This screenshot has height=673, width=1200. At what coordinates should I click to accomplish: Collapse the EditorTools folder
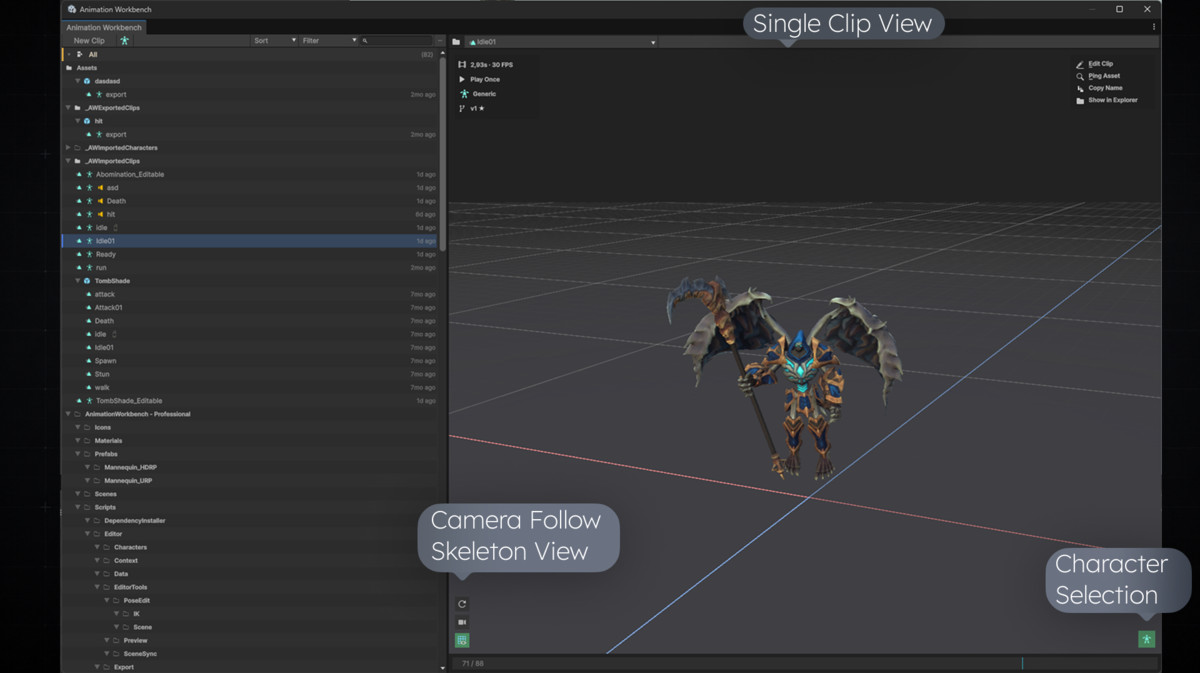point(97,587)
